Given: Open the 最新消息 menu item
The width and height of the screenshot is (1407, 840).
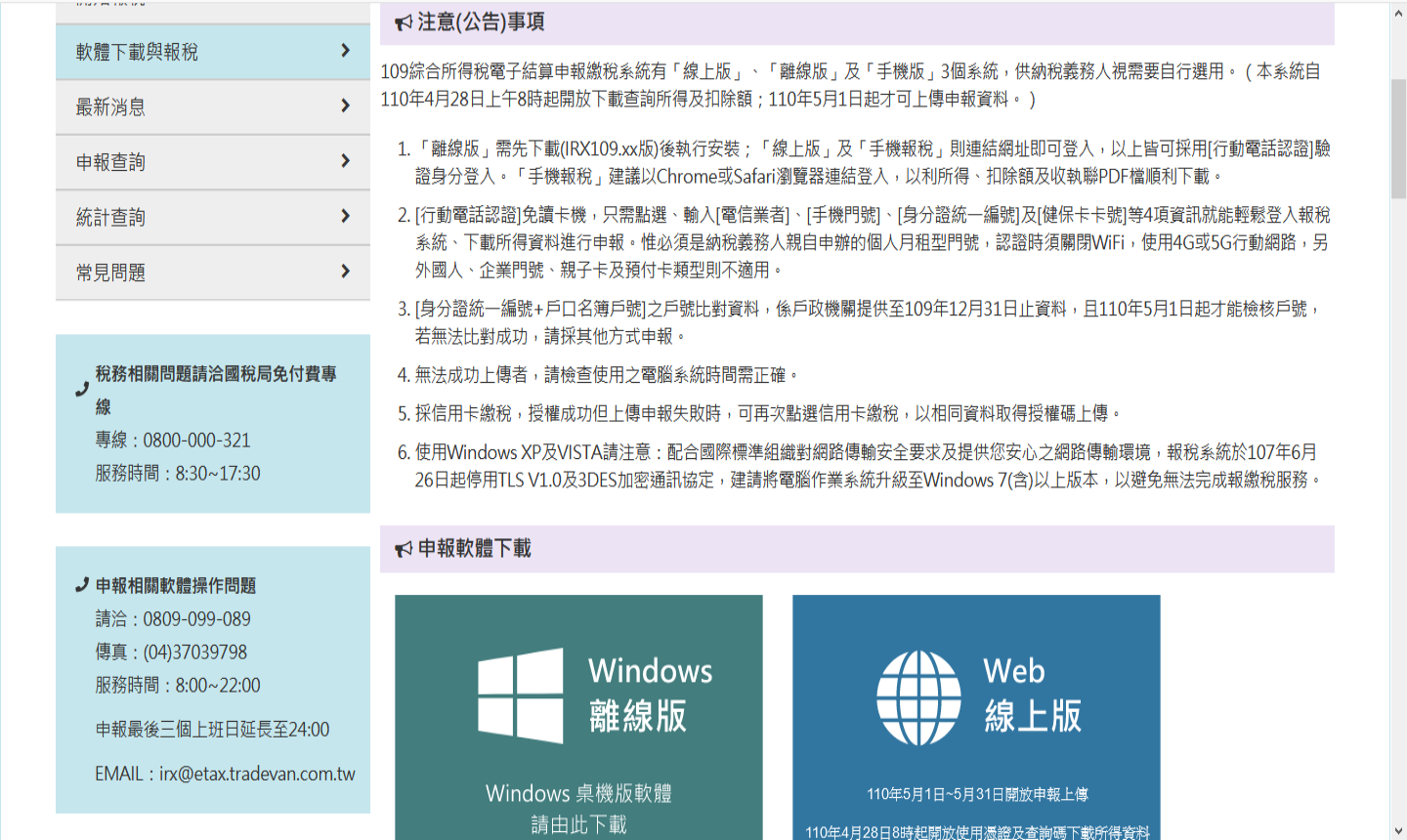Looking at the screenshot, I should [213, 107].
